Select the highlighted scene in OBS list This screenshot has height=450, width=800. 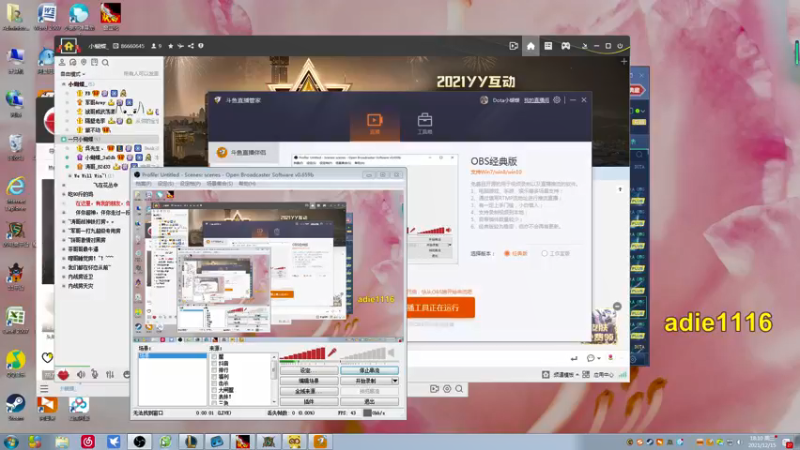(172, 355)
